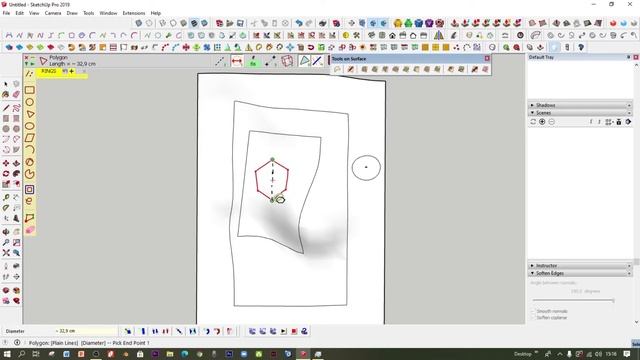Select the Zoom magnifier tool
The height and width of the screenshot is (360, 640).
click(x=6, y=242)
